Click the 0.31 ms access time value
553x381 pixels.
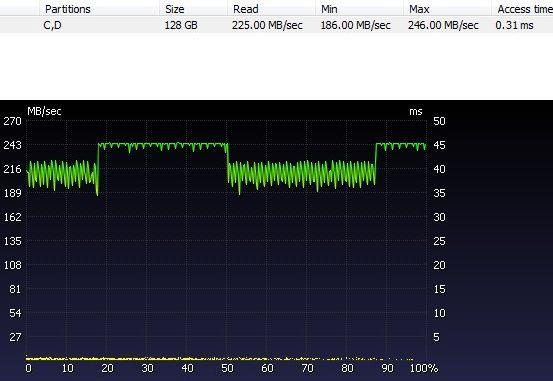coord(514,25)
